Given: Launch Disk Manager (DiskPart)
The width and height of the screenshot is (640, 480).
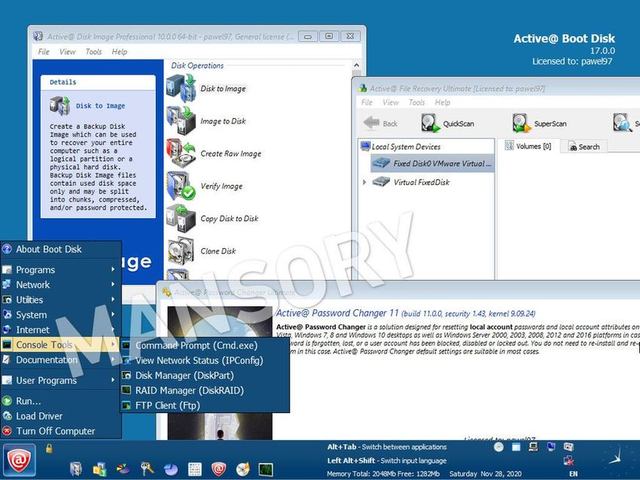Looking at the screenshot, I should pyautogui.click(x=205, y=376).
